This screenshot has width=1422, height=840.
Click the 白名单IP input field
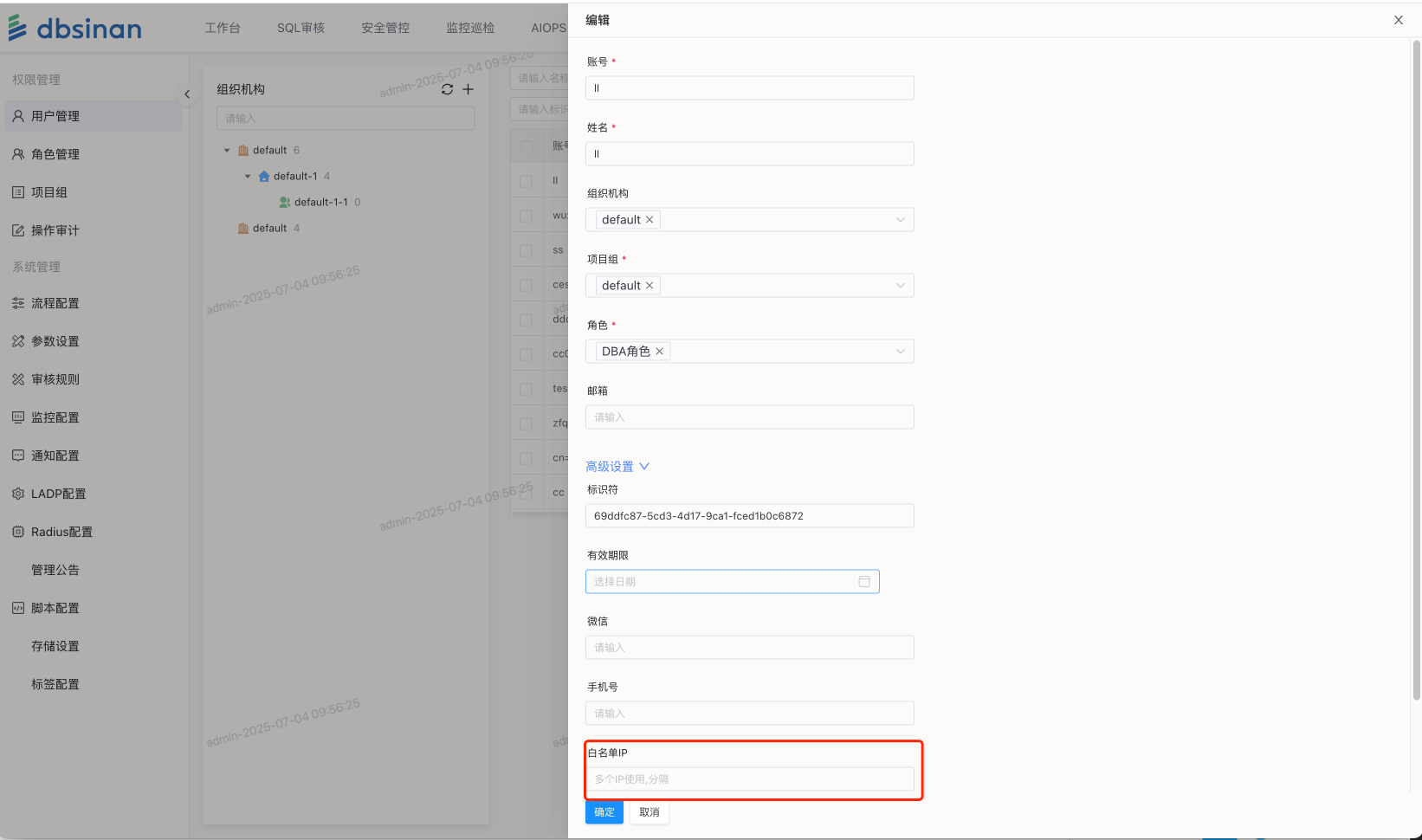click(x=749, y=779)
